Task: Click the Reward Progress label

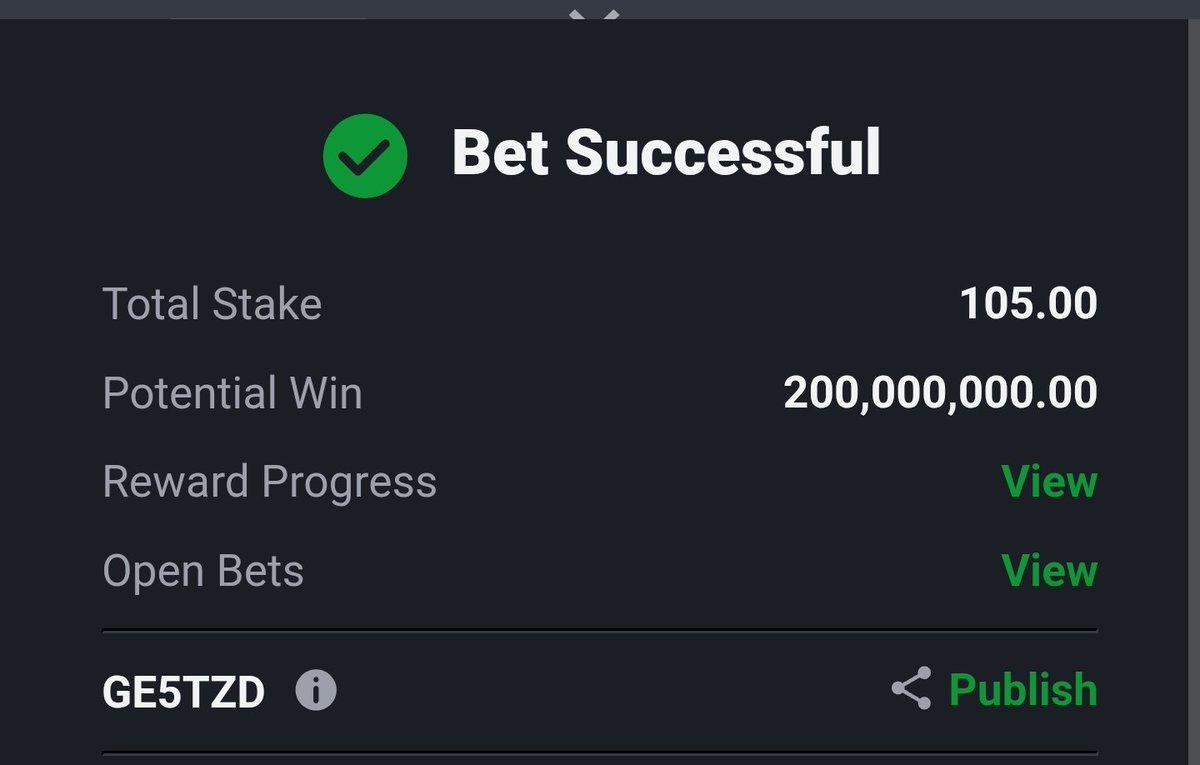Action: pyautogui.click(x=269, y=482)
